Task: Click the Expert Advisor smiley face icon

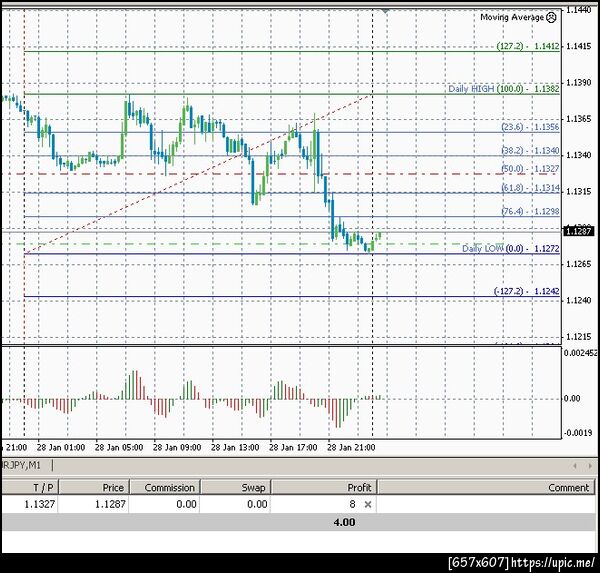Action: tap(551, 17)
